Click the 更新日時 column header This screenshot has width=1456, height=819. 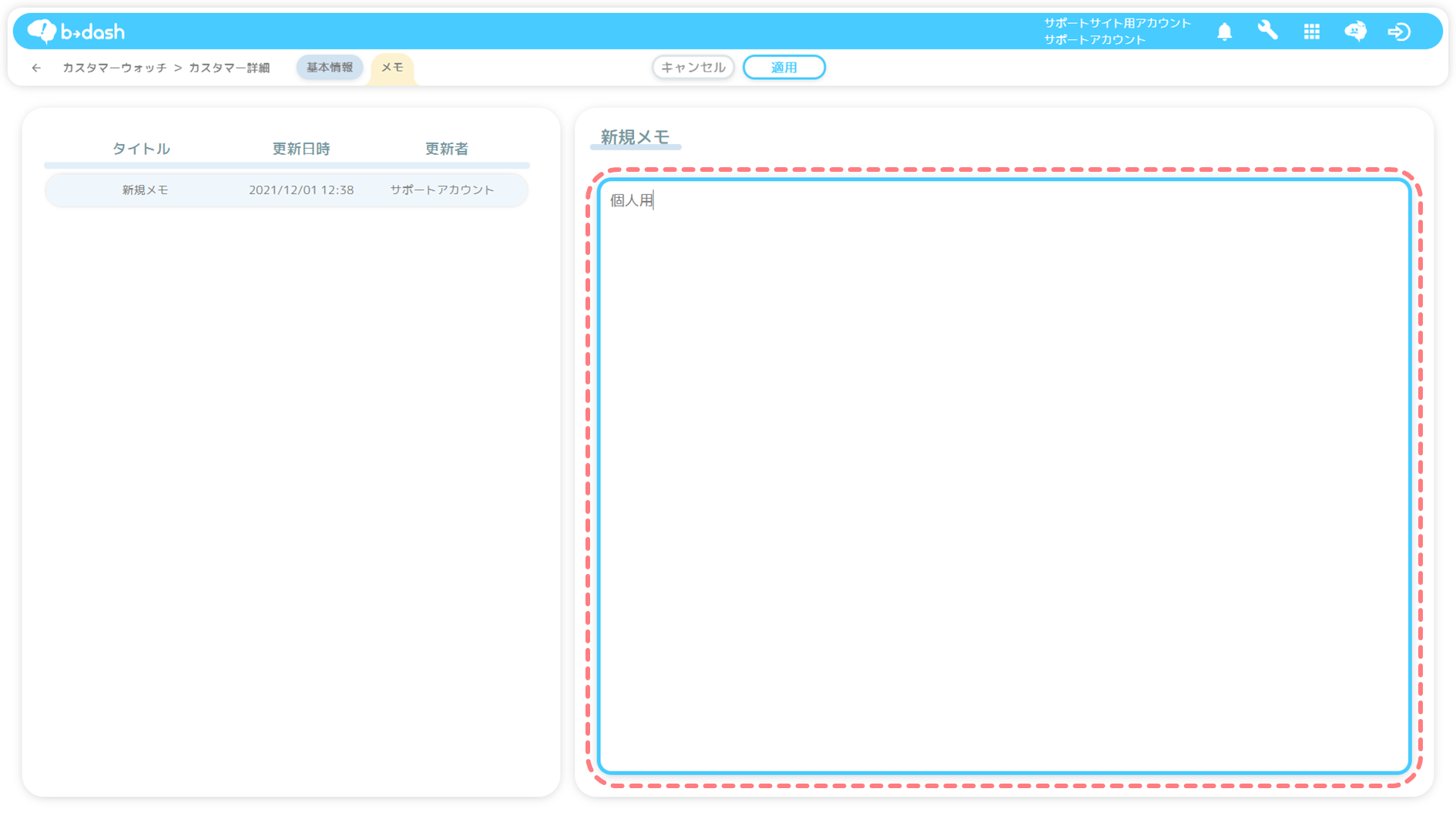coord(301,149)
